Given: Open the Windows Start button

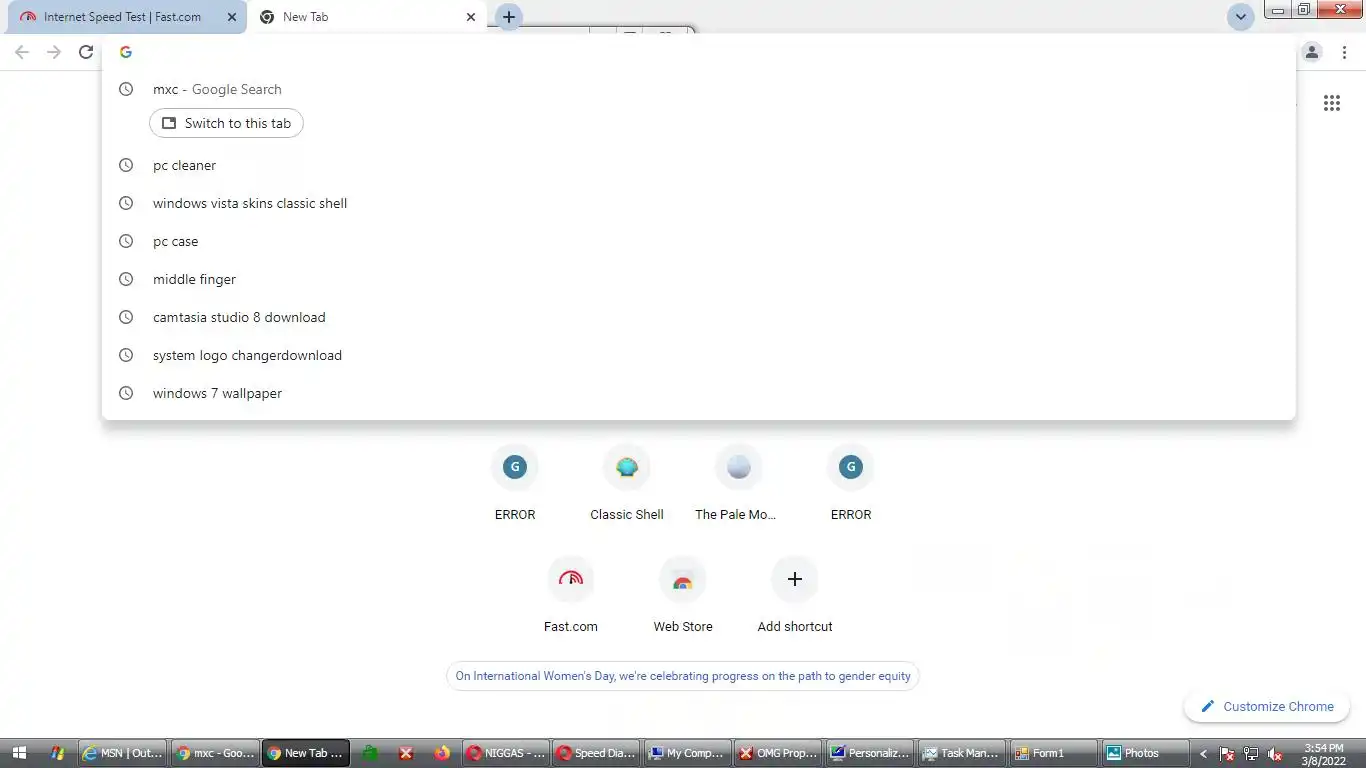Looking at the screenshot, I should click(20, 753).
